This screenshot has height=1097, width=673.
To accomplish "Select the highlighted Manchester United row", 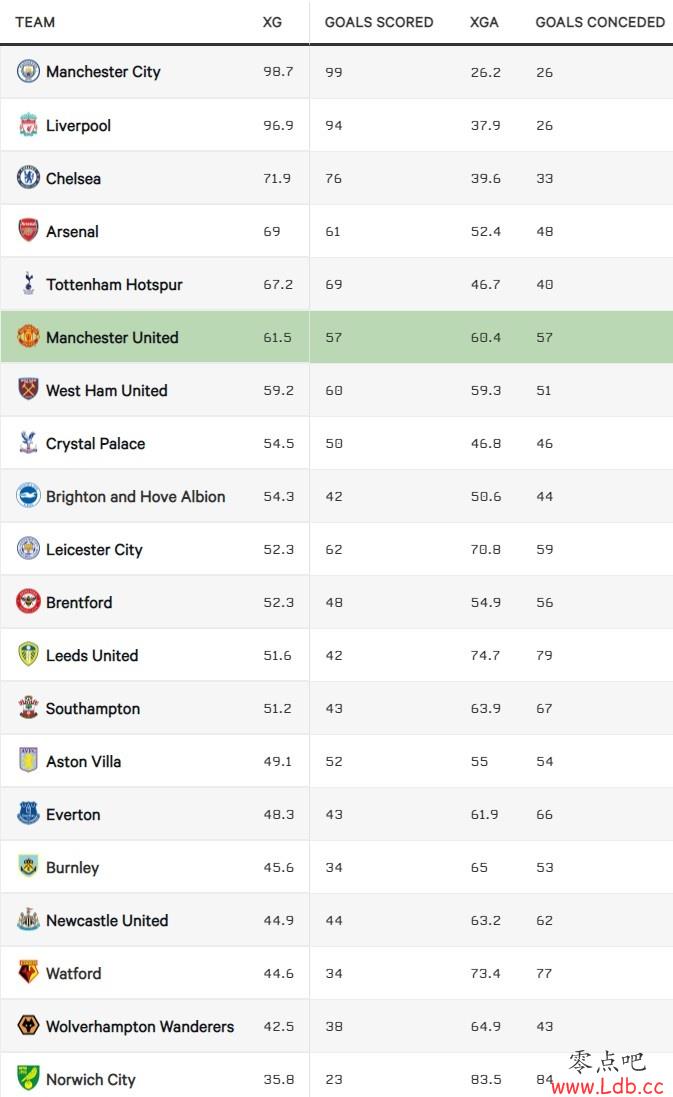I will pyautogui.click(x=336, y=337).
